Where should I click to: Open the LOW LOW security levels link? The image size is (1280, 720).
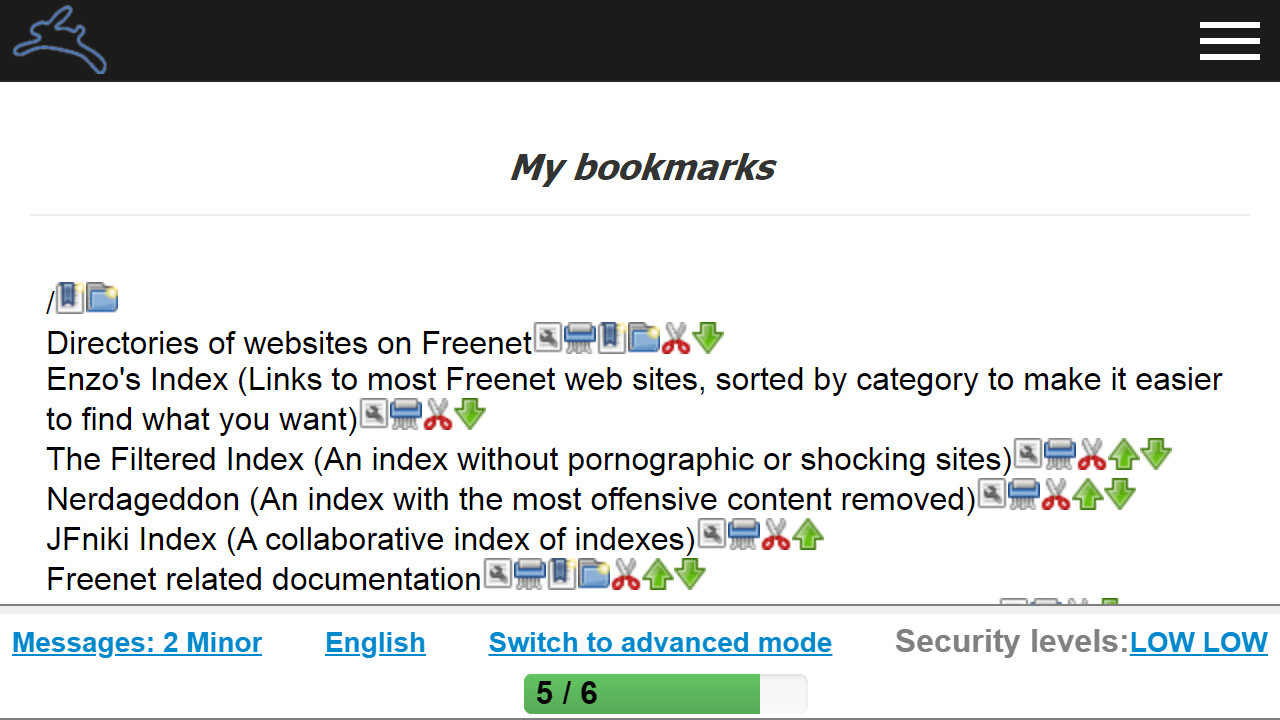click(1199, 642)
